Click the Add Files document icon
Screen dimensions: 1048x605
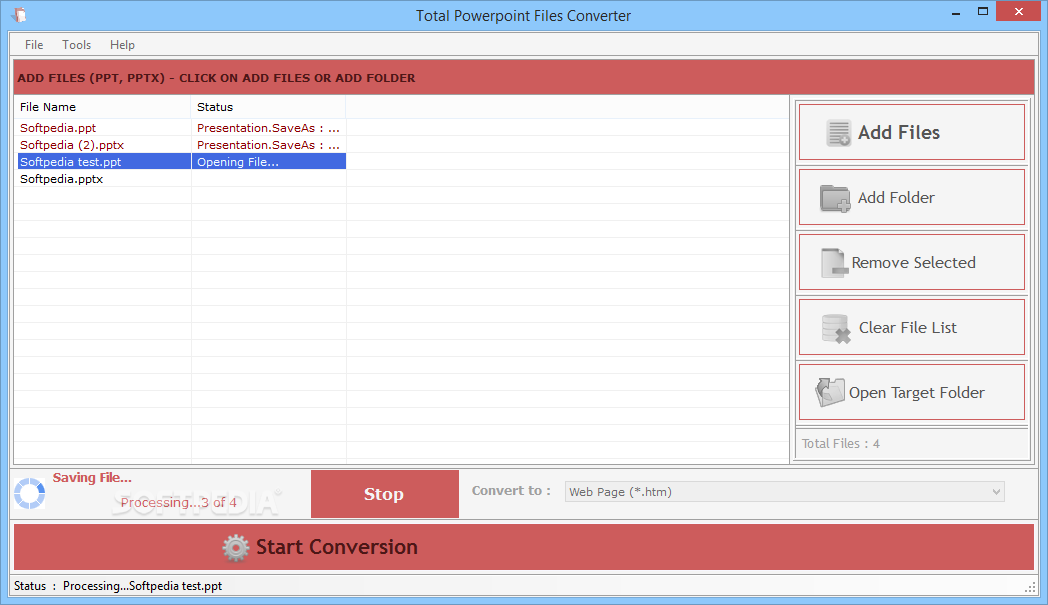pos(838,132)
